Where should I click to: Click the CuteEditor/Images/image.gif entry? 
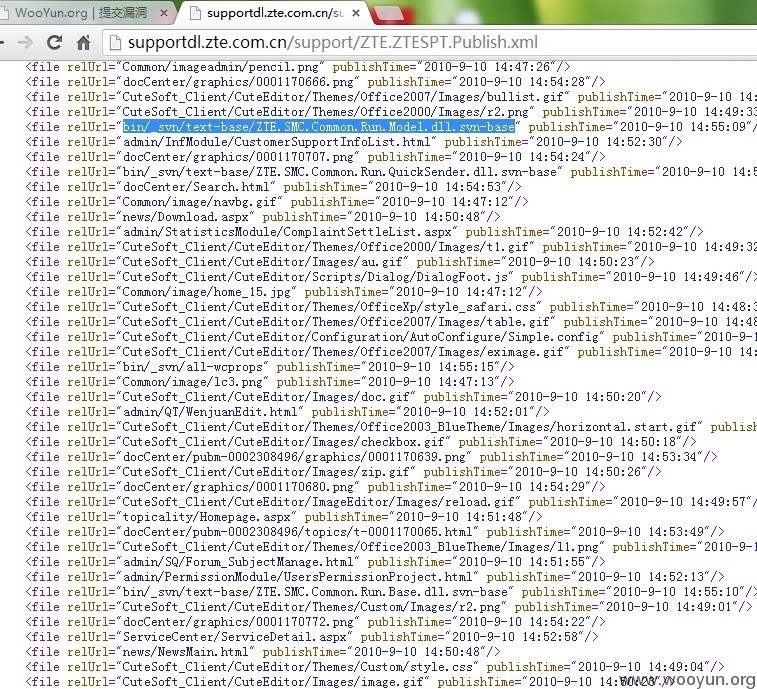(350, 681)
